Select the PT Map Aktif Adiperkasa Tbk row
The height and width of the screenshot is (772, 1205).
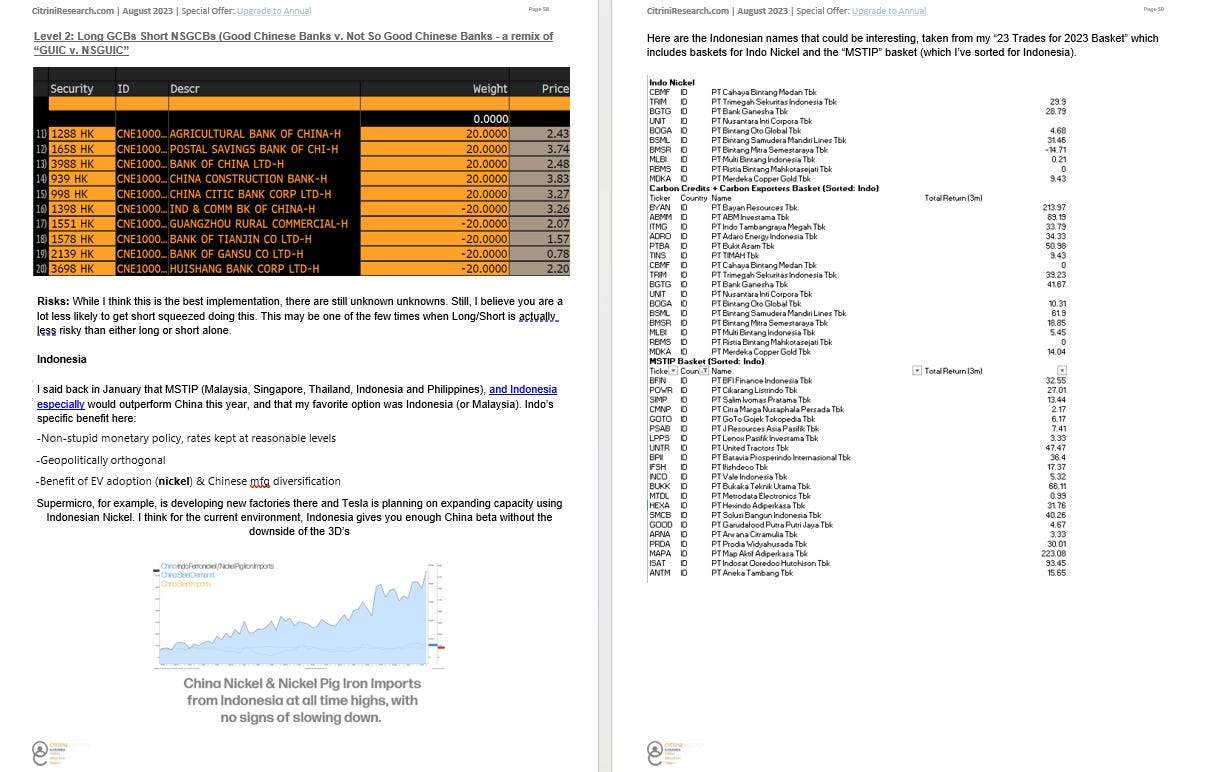coord(858,554)
